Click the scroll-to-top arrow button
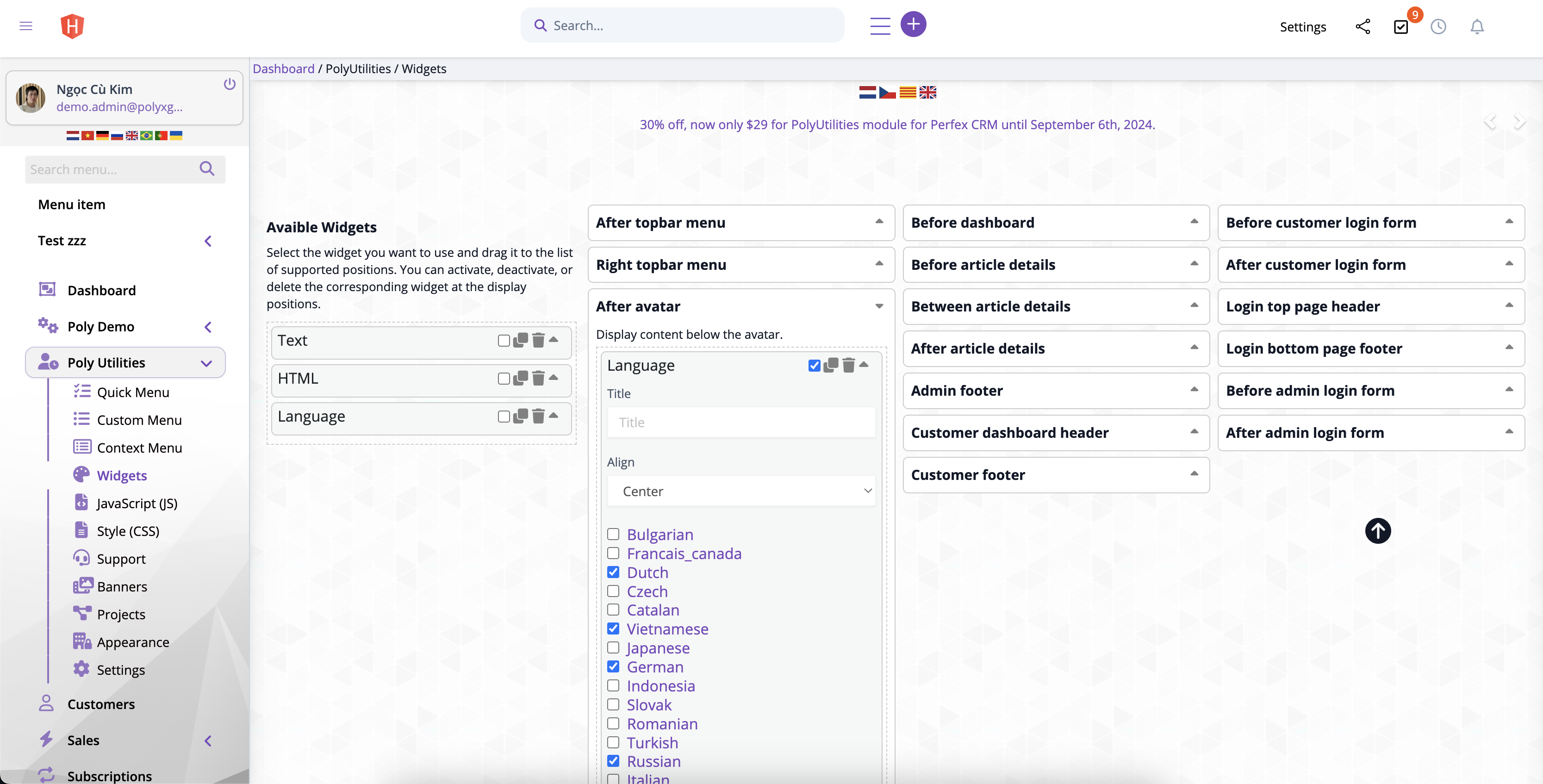 (1378, 531)
